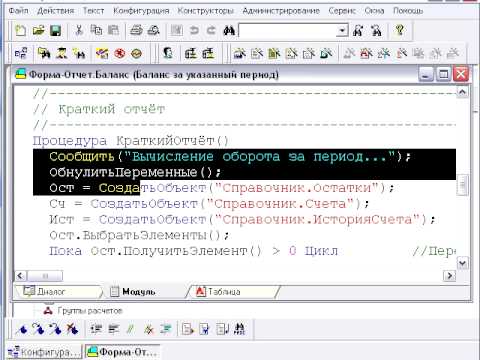
Task: Create a new file with the blank page icon
Action: [x=21, y=31]
